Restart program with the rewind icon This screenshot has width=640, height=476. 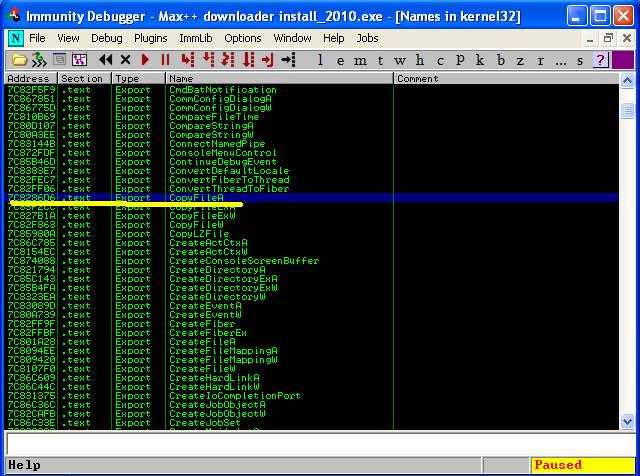(x=105, y=60)
